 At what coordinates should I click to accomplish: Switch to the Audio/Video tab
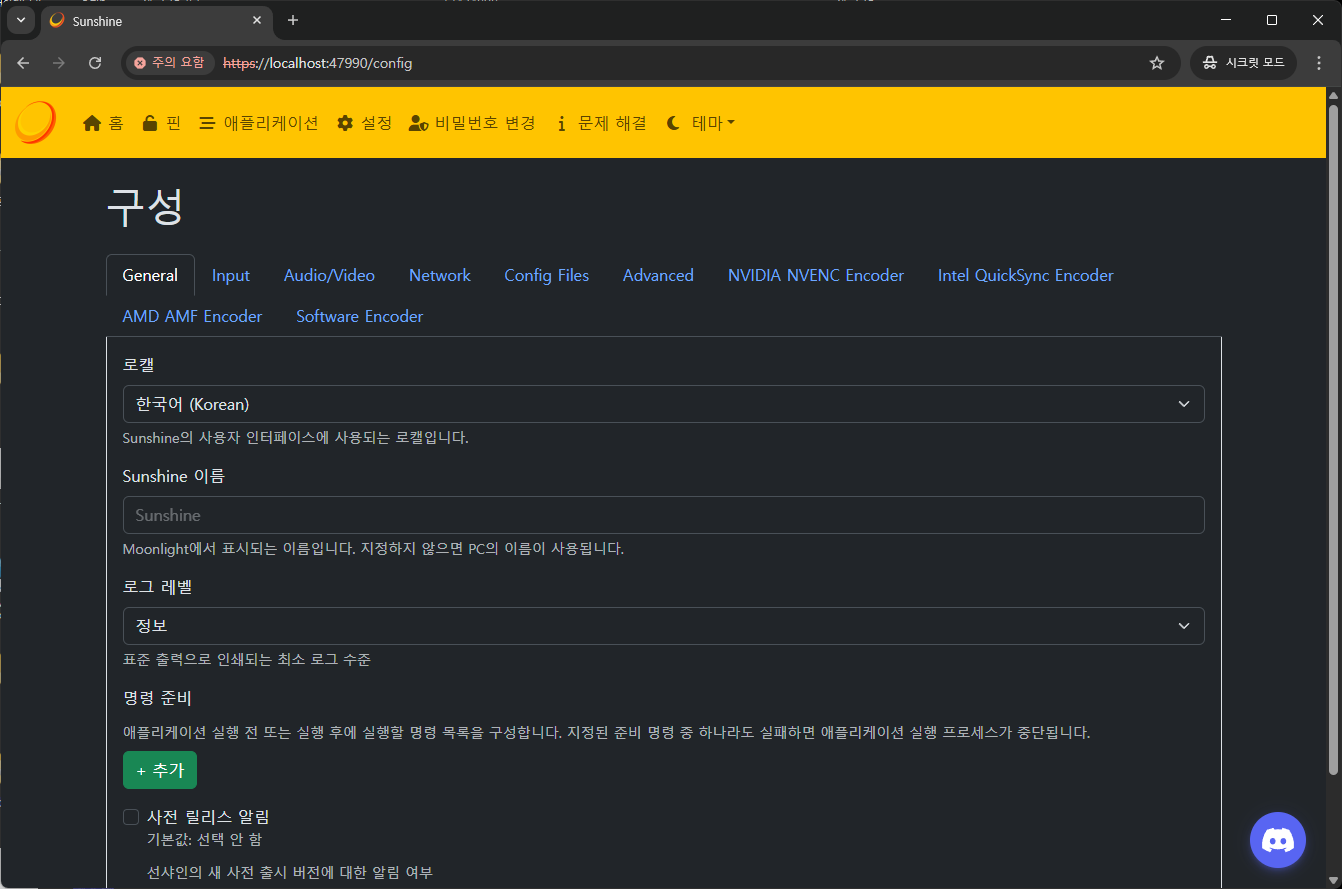coord(329,275)
